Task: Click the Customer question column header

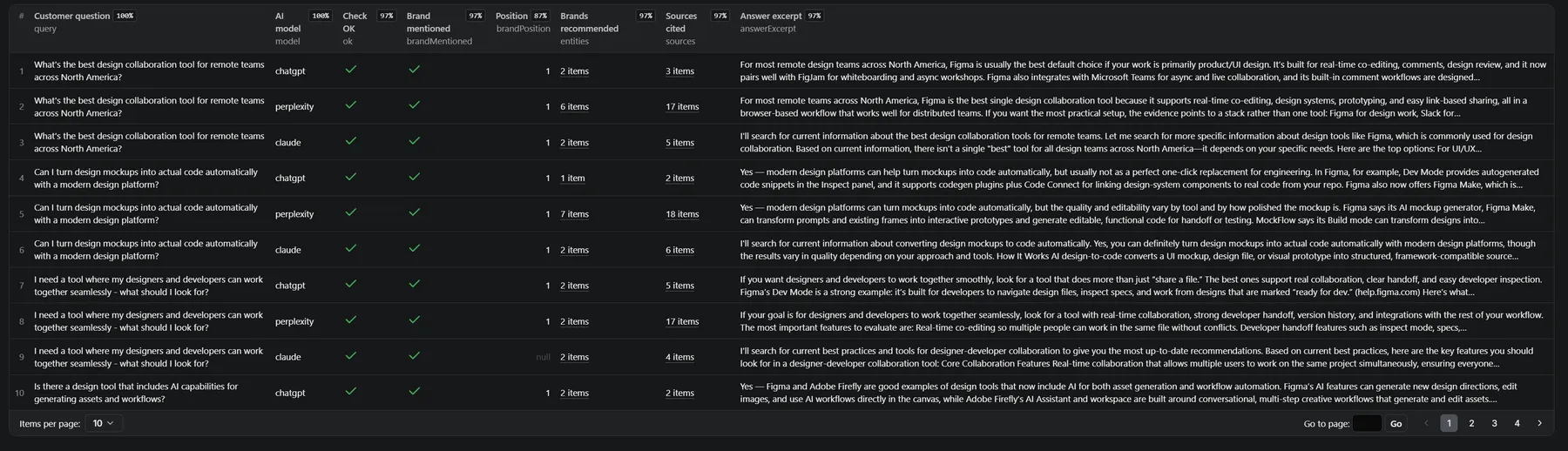Action: (x=71, y=16)
